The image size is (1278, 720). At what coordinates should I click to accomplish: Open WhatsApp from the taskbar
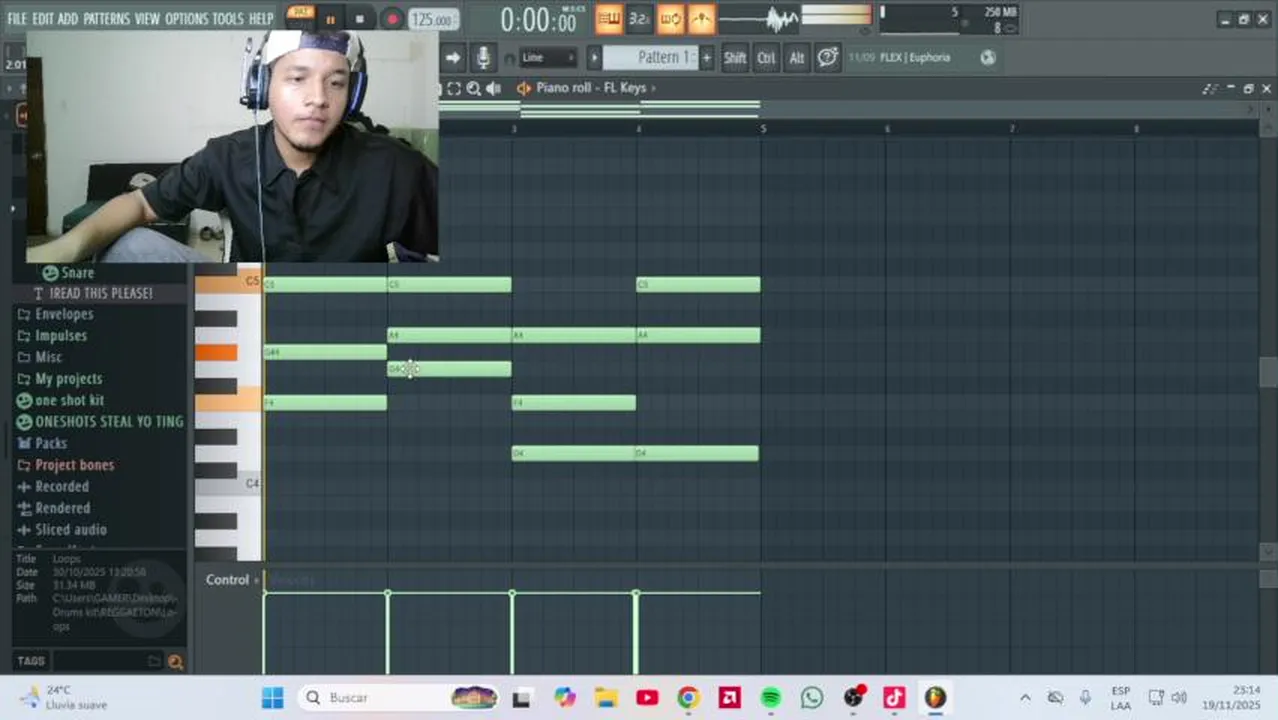point(812,697)
